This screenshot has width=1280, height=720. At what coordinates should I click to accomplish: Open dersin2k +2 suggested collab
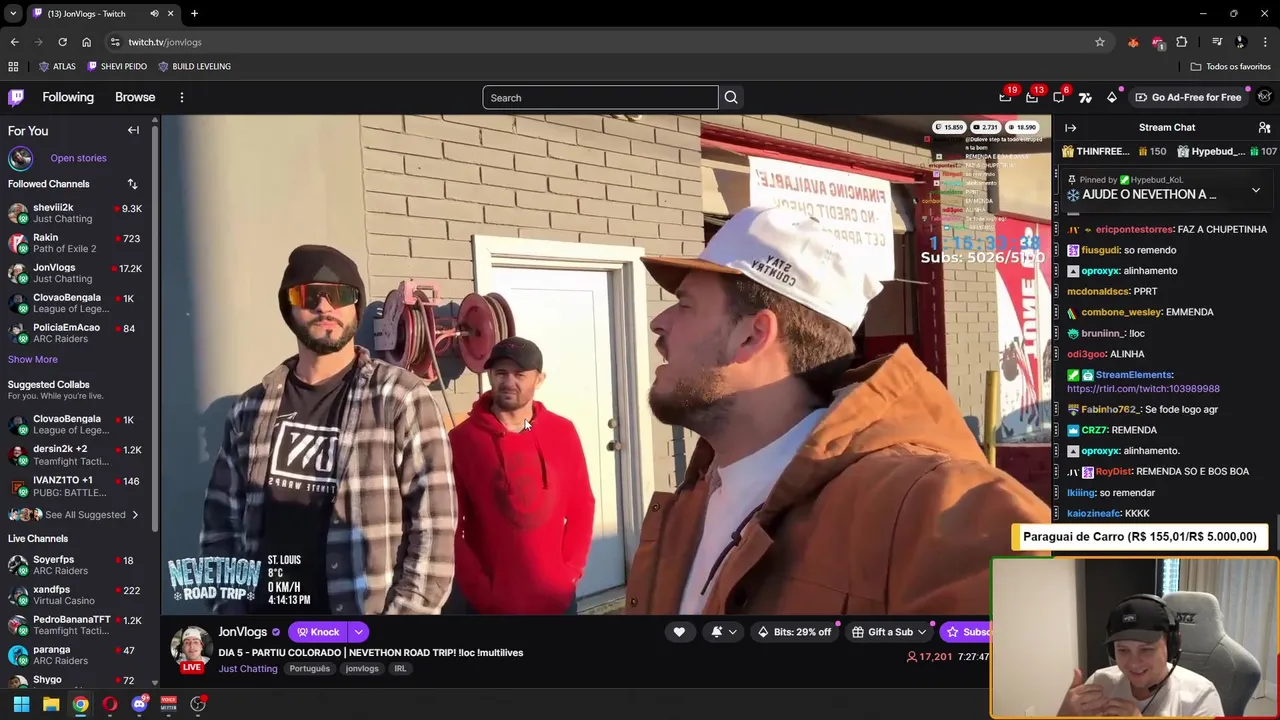tap(77, 455)
